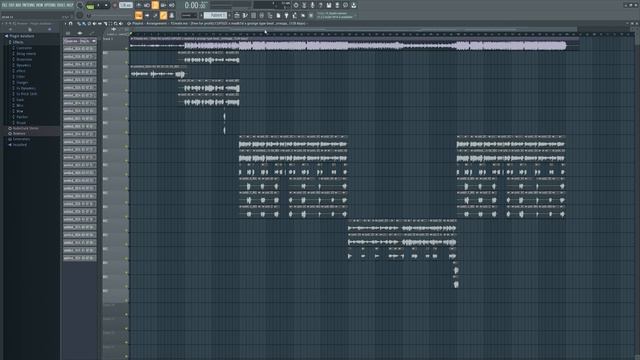Open the Dynamics folder in browser
Image resolution: width=640 pixels, height=360 pixels.
(x=23, y=65)
